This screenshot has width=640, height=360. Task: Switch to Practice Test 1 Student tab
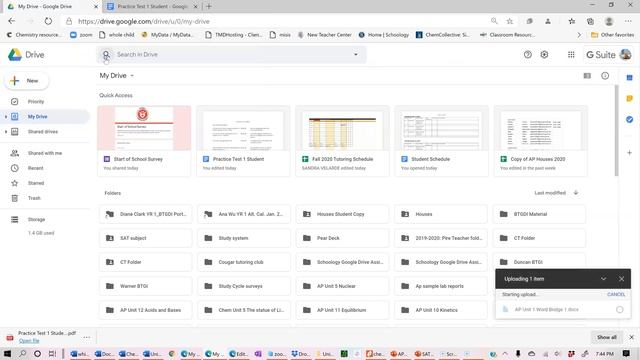(x=152, y=7)
